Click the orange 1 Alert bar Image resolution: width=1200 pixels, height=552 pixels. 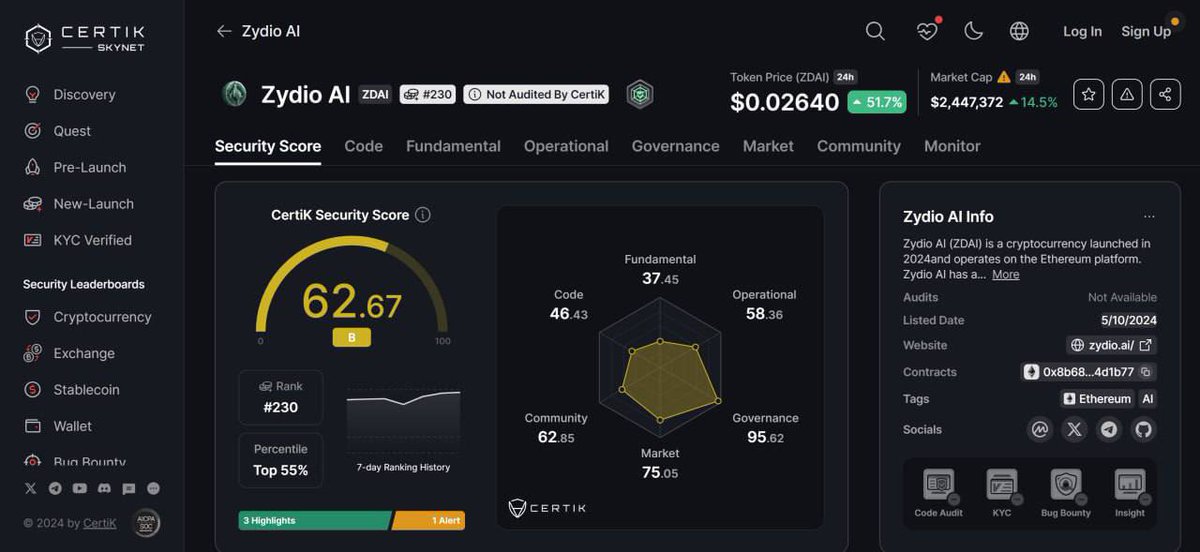428,521
